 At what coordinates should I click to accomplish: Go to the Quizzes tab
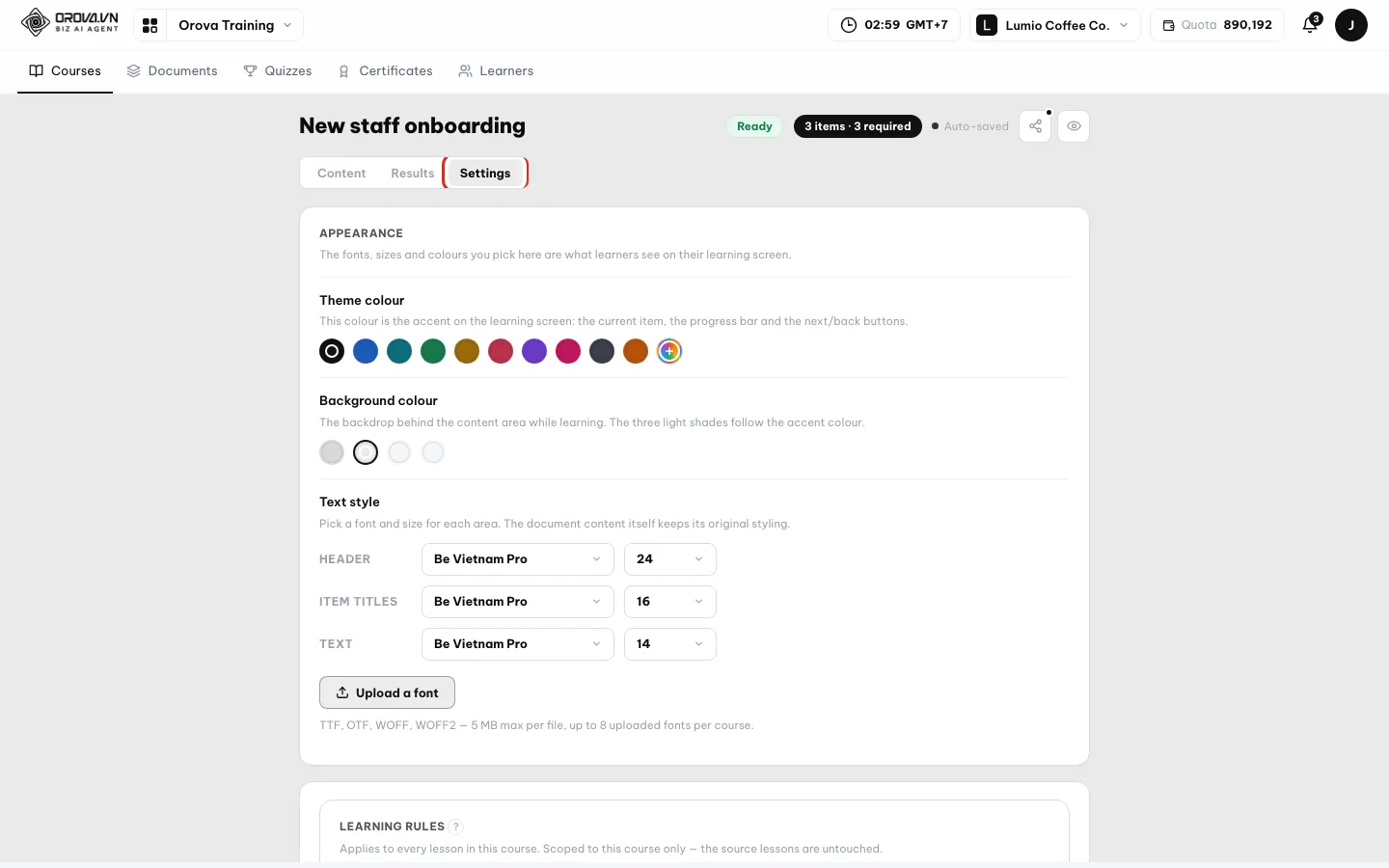pyautogui.click(x=278, y=71)
